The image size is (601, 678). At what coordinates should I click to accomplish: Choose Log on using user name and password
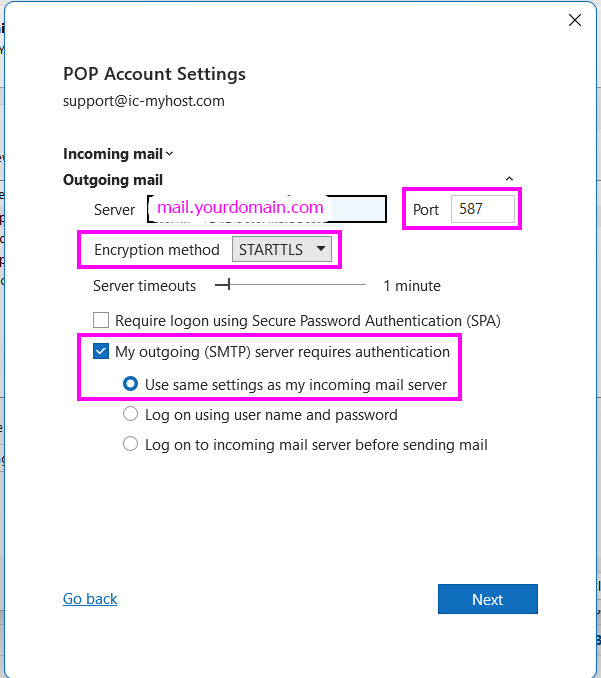tap(130, 414)
